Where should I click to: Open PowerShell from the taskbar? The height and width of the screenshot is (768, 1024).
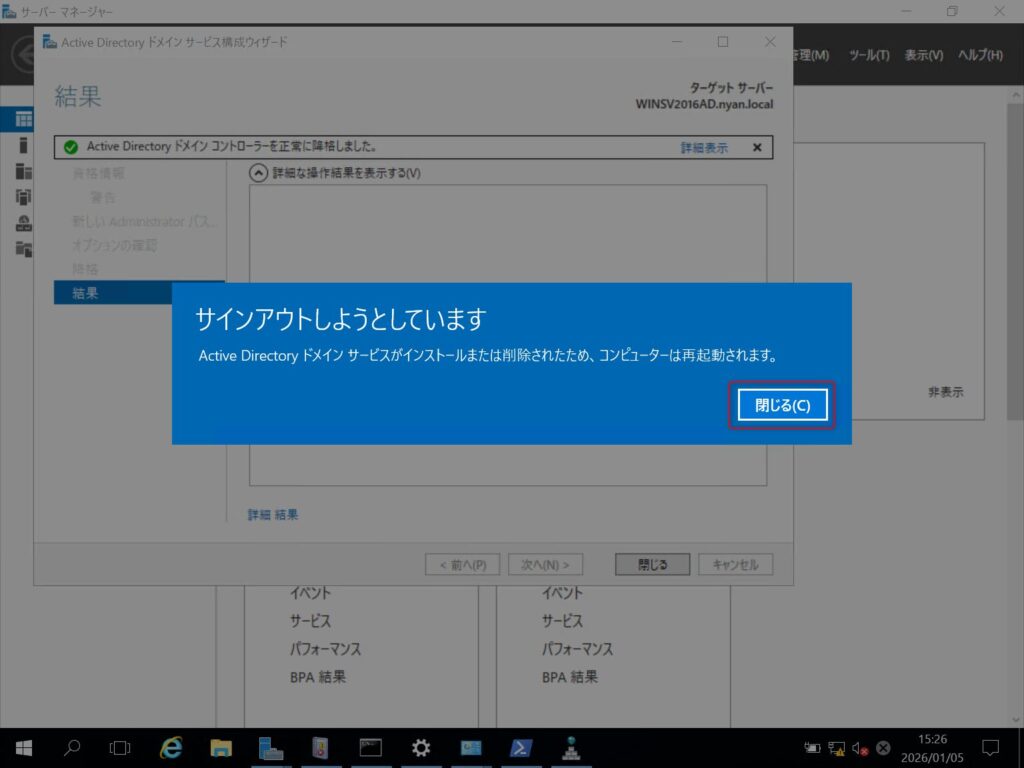coord(521,747)
